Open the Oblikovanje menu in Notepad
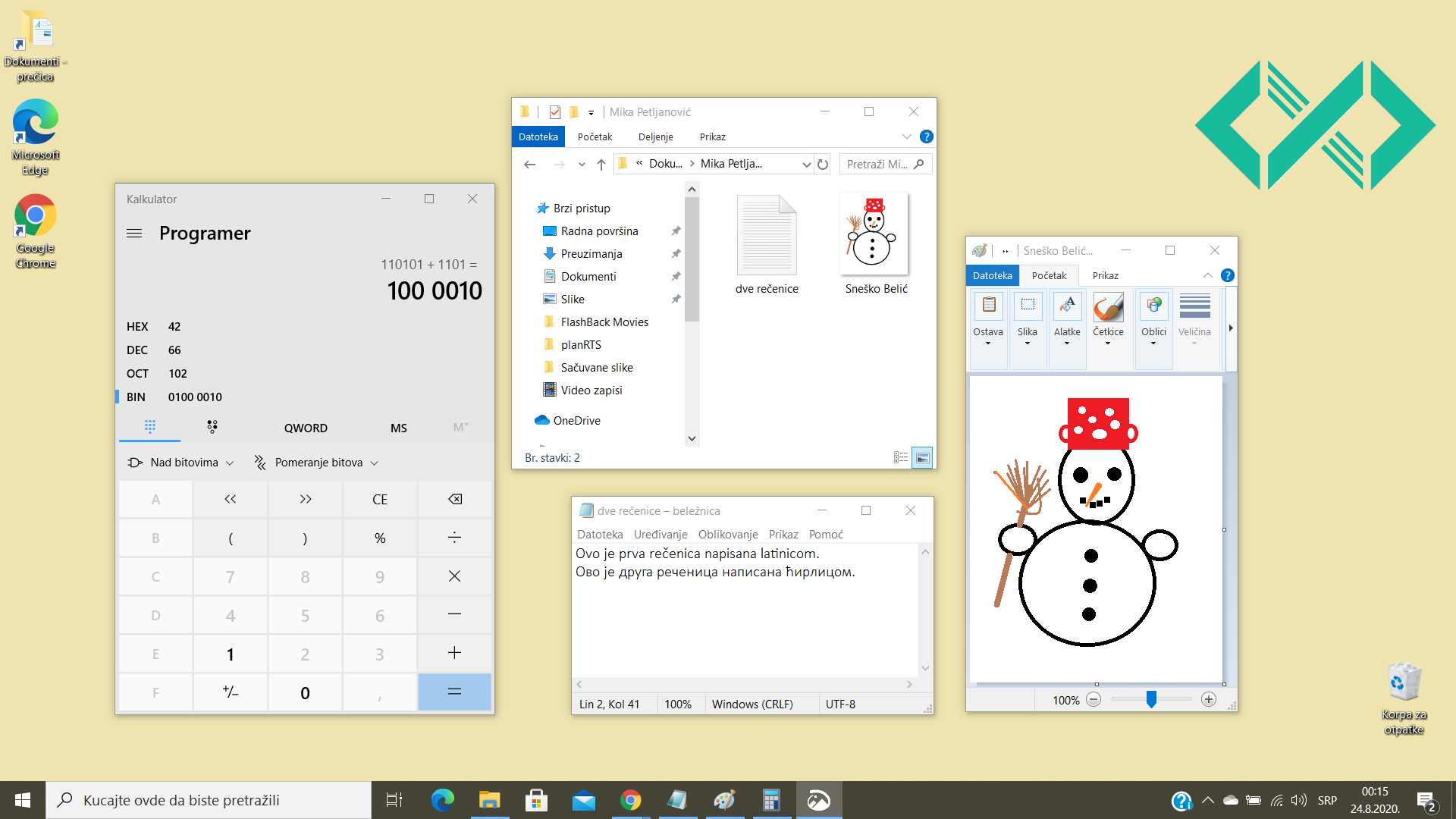This screenshot has width=1456, height=819. [x=727, y=535]
